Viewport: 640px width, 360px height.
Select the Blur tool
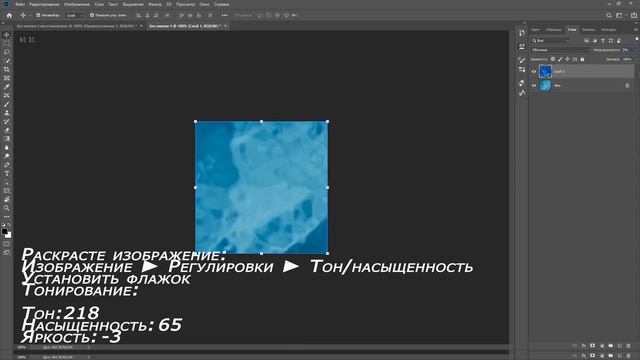click(7, 147)
